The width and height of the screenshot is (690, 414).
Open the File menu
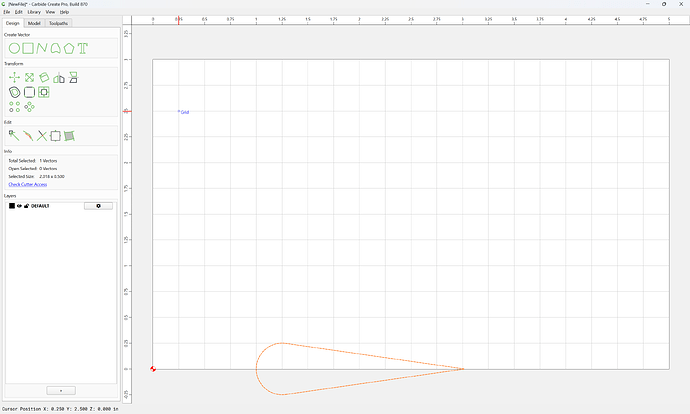[x=7, y=12]
